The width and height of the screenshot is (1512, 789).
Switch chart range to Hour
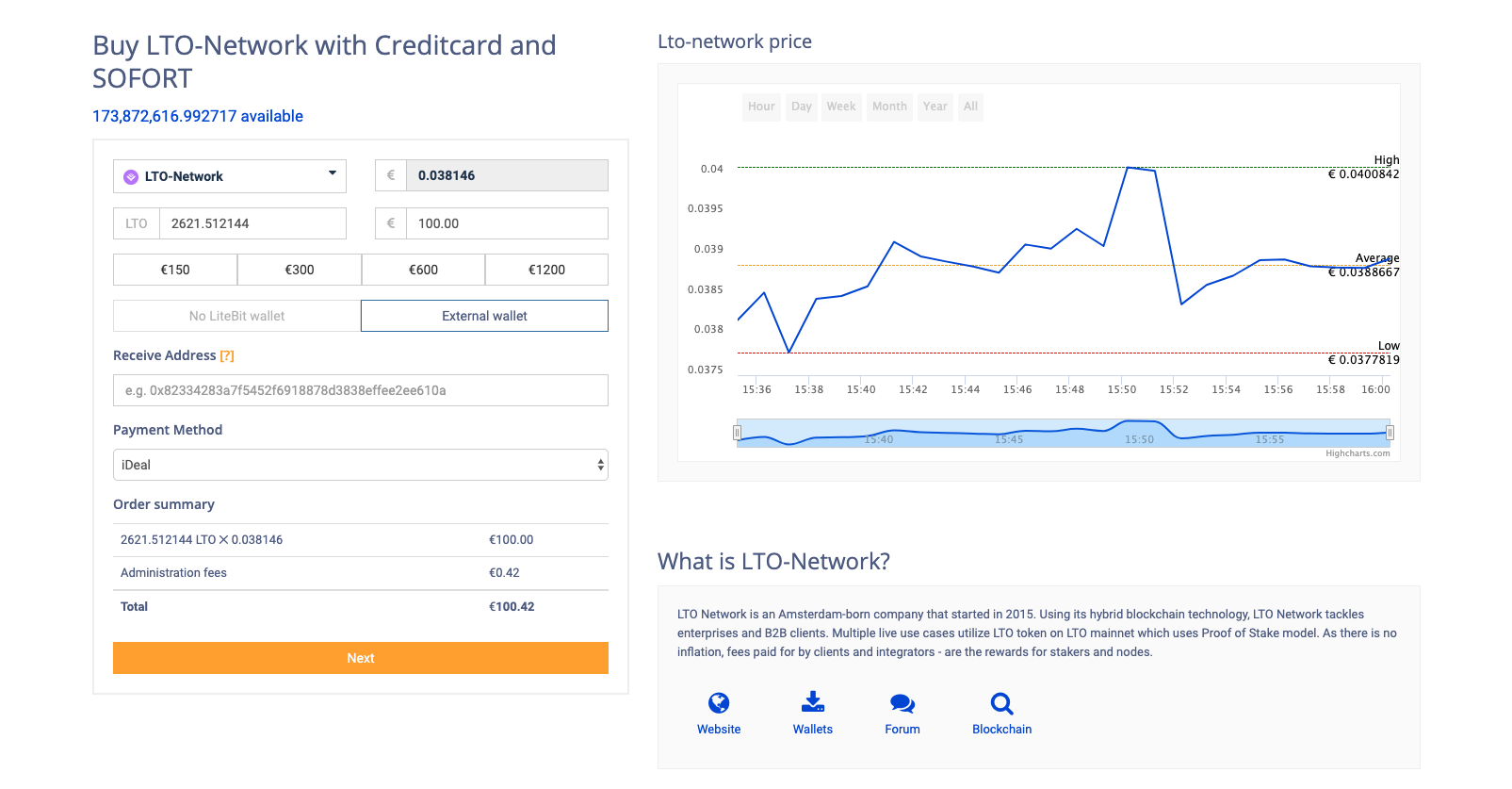(x=761, y=107)
